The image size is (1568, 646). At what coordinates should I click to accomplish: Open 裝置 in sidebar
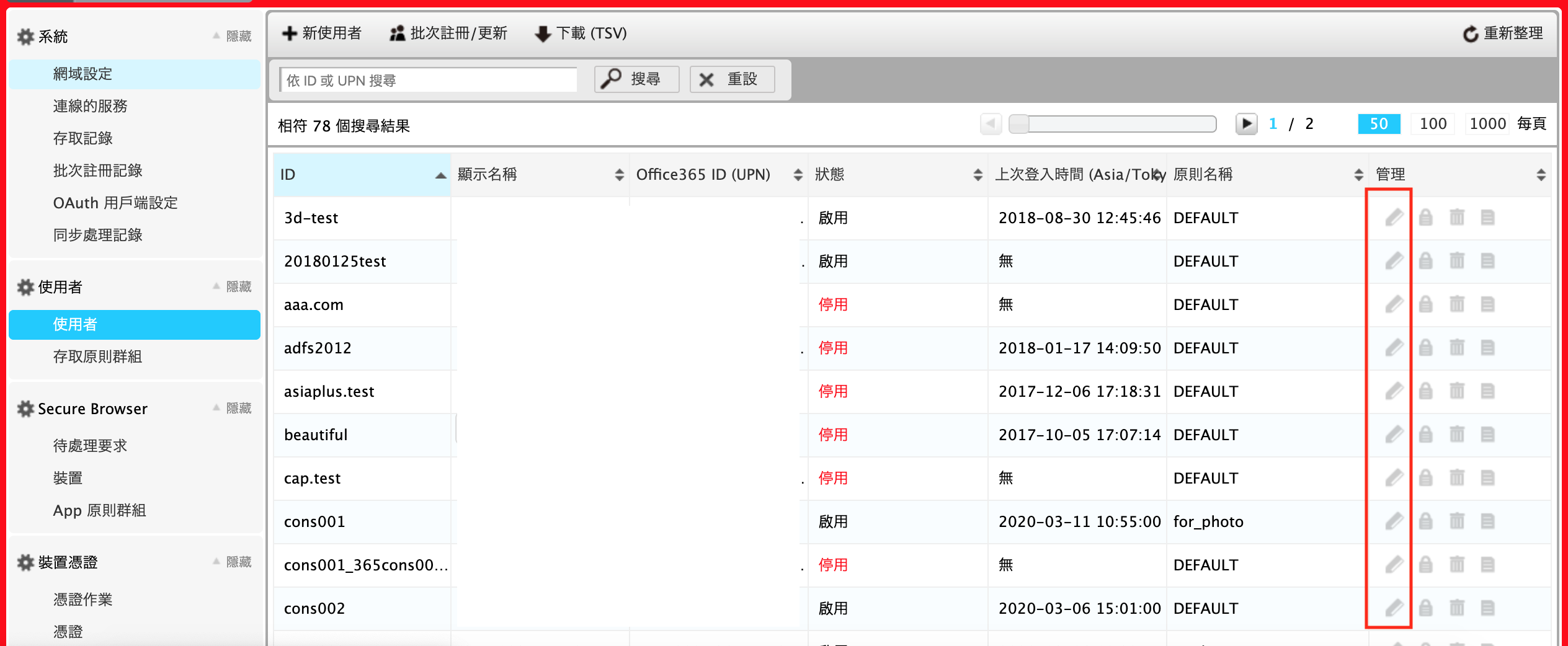pos(135,479)
